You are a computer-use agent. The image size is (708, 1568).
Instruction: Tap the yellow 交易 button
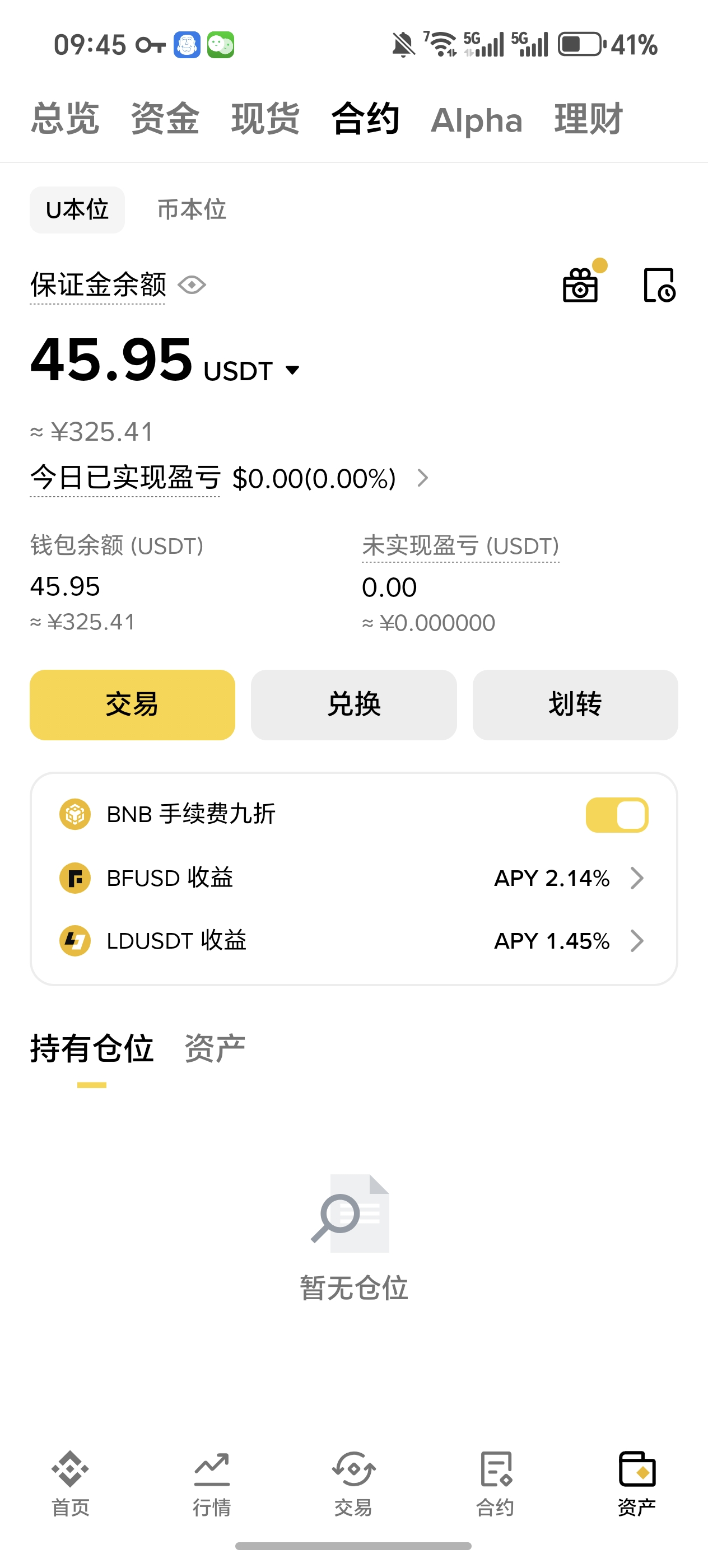tap(132, 705)
